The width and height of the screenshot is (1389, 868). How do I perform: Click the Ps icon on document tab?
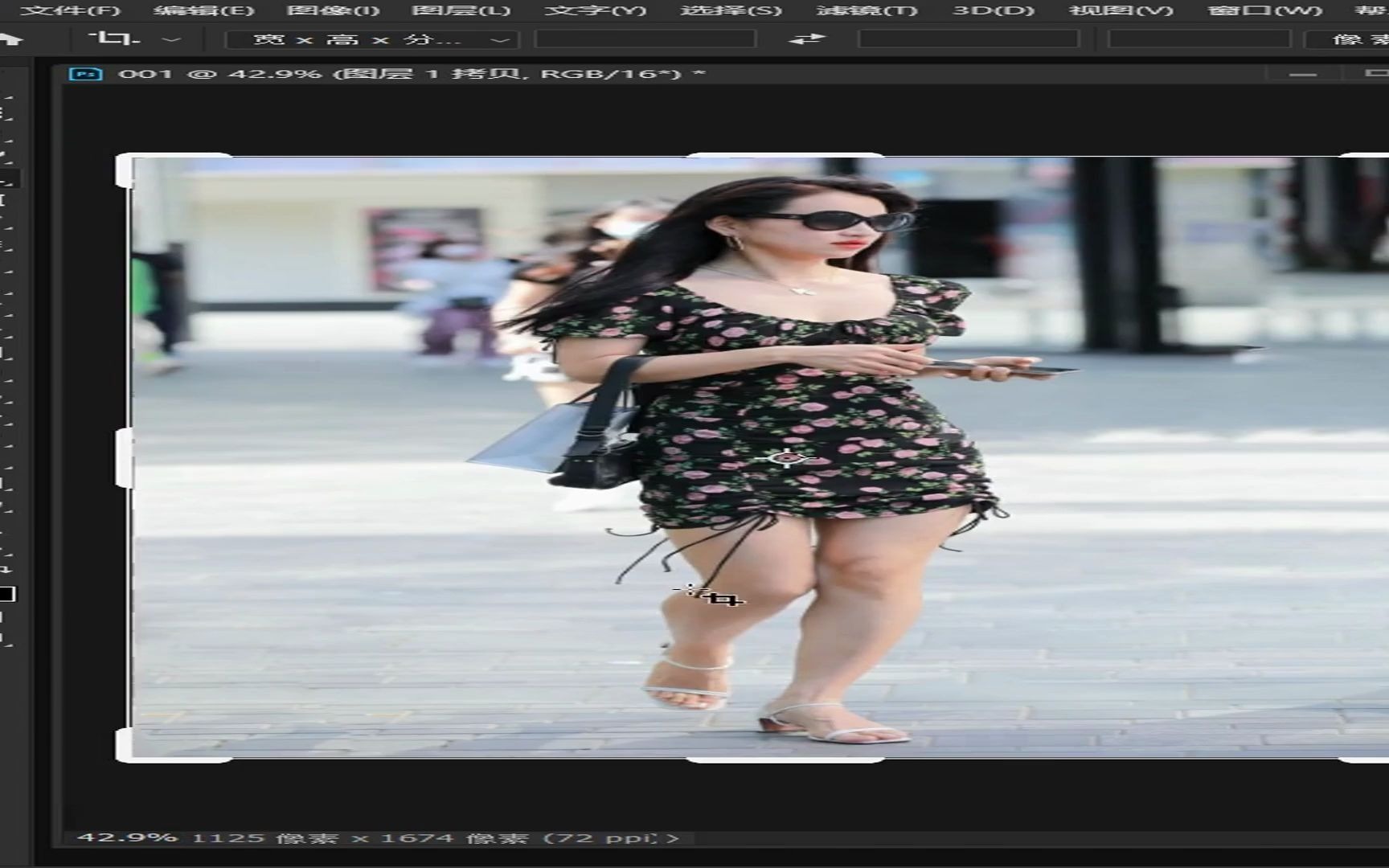coord(86,74)
